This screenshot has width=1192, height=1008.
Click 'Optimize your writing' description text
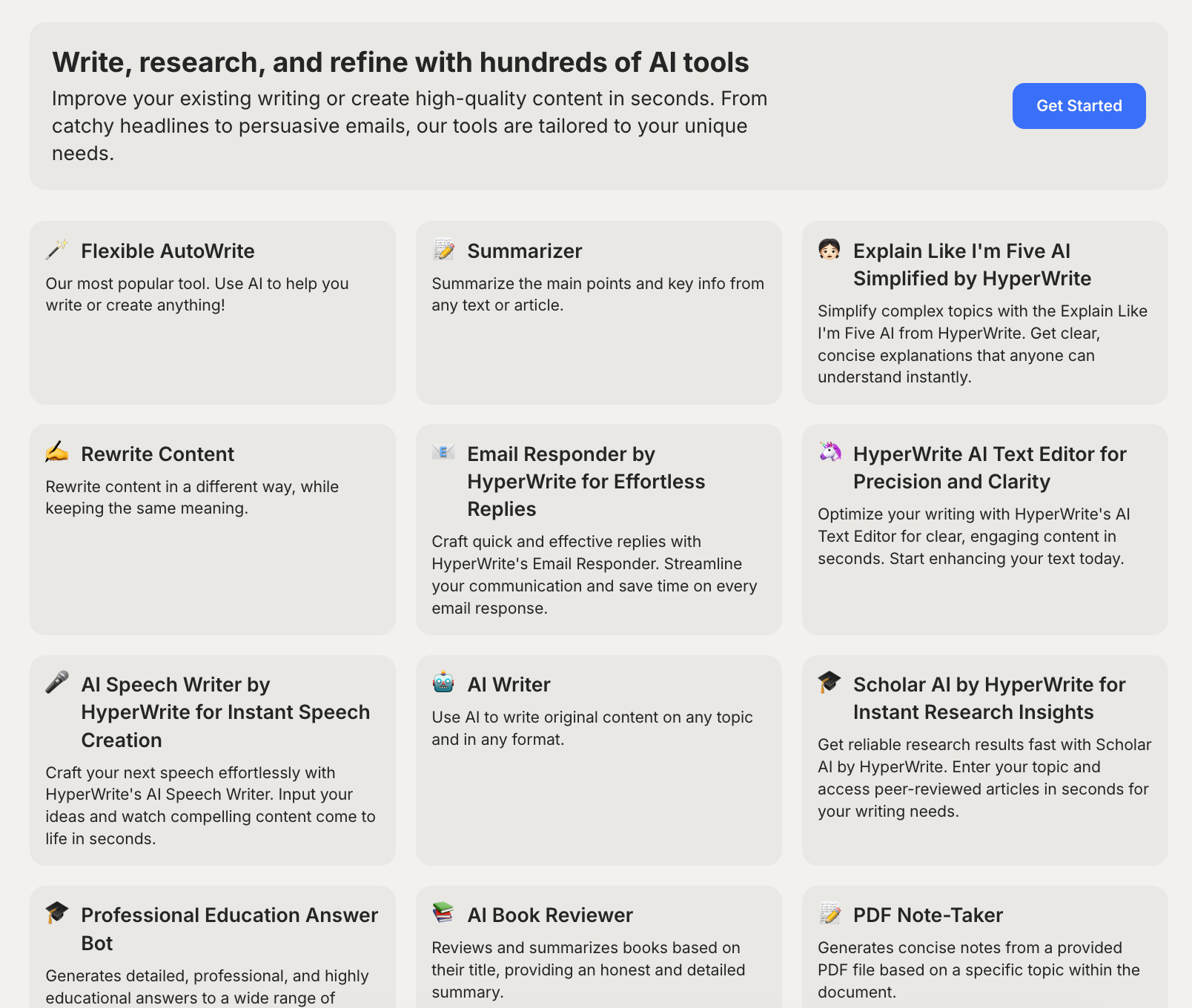click(974, 536)
